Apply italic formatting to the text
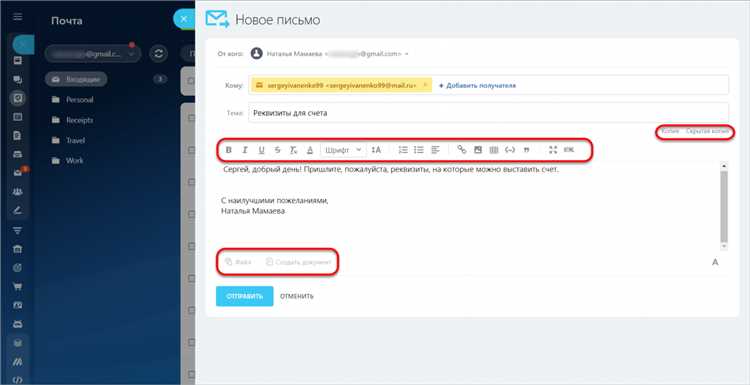 point(245,150)
